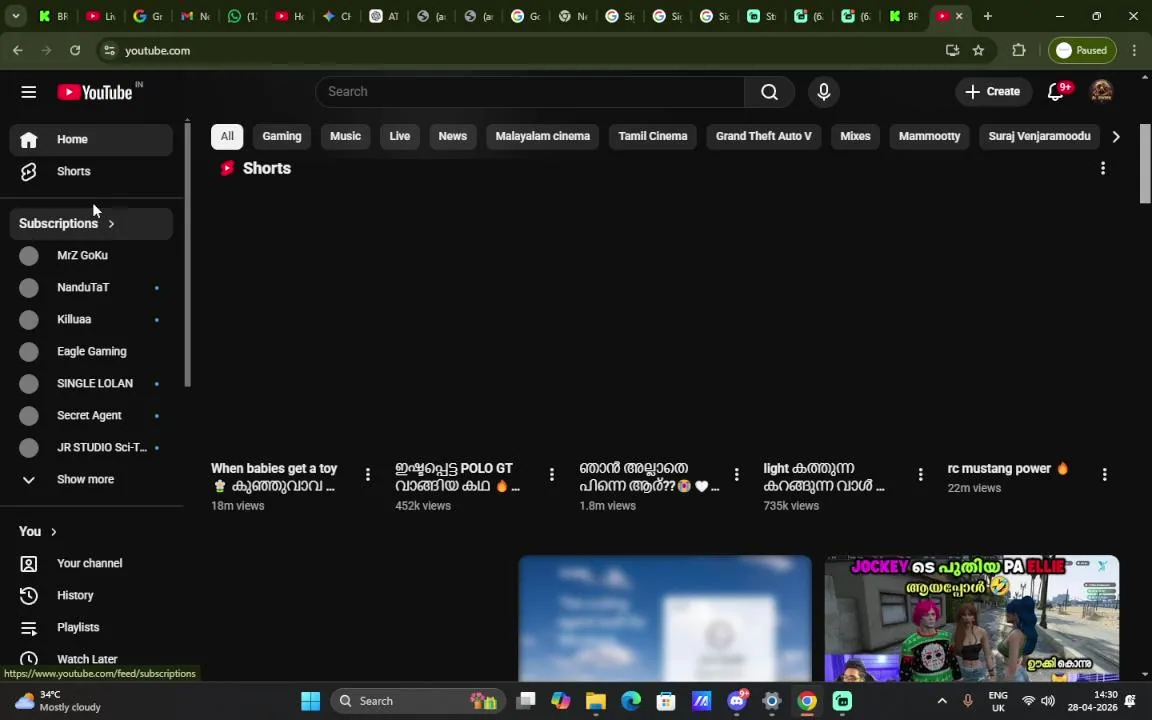1152x720 pixels.
Task: Click the address bar URL
Action: pos(157,51)
